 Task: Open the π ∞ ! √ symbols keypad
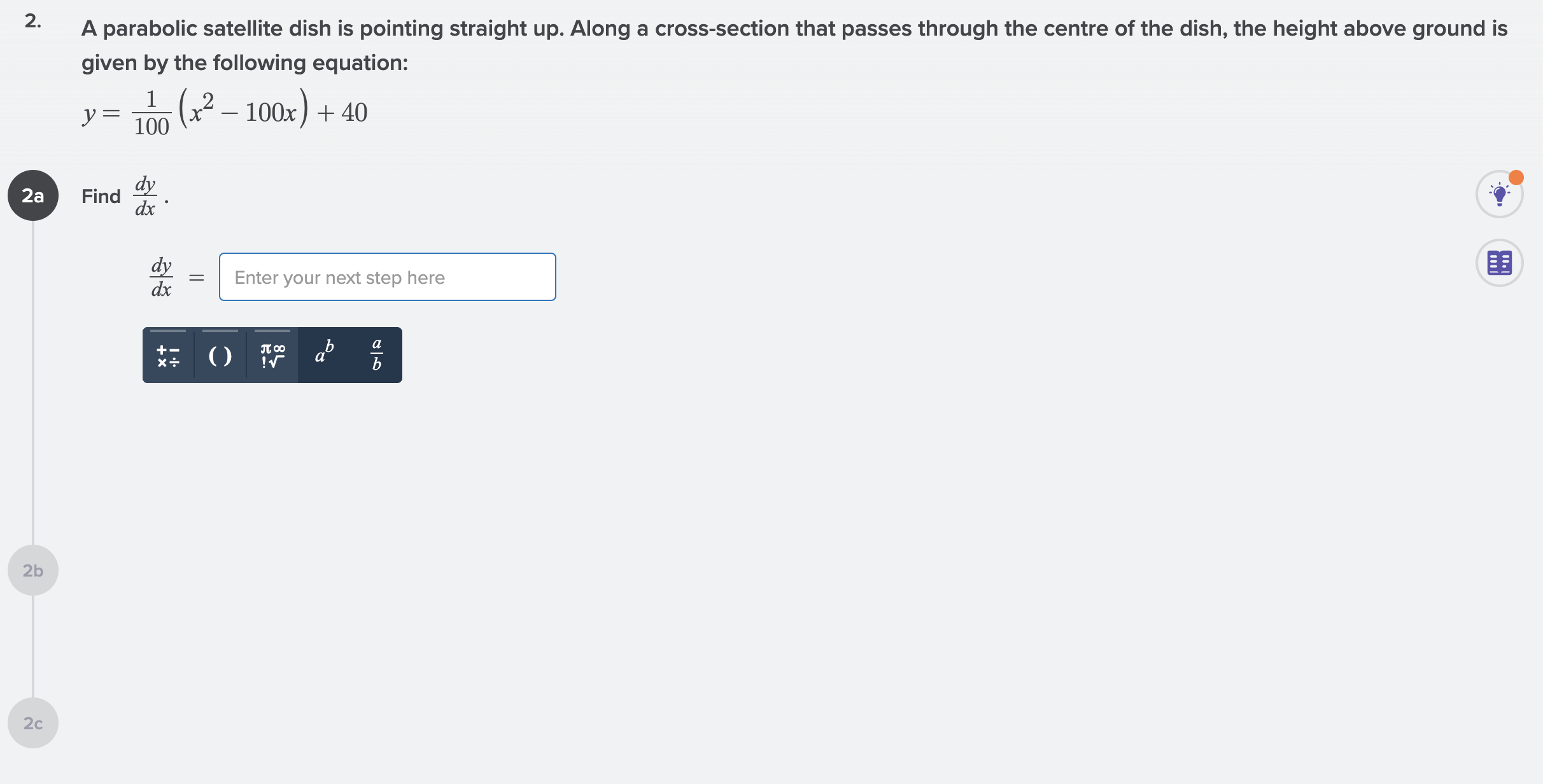[x=272, y=355]
